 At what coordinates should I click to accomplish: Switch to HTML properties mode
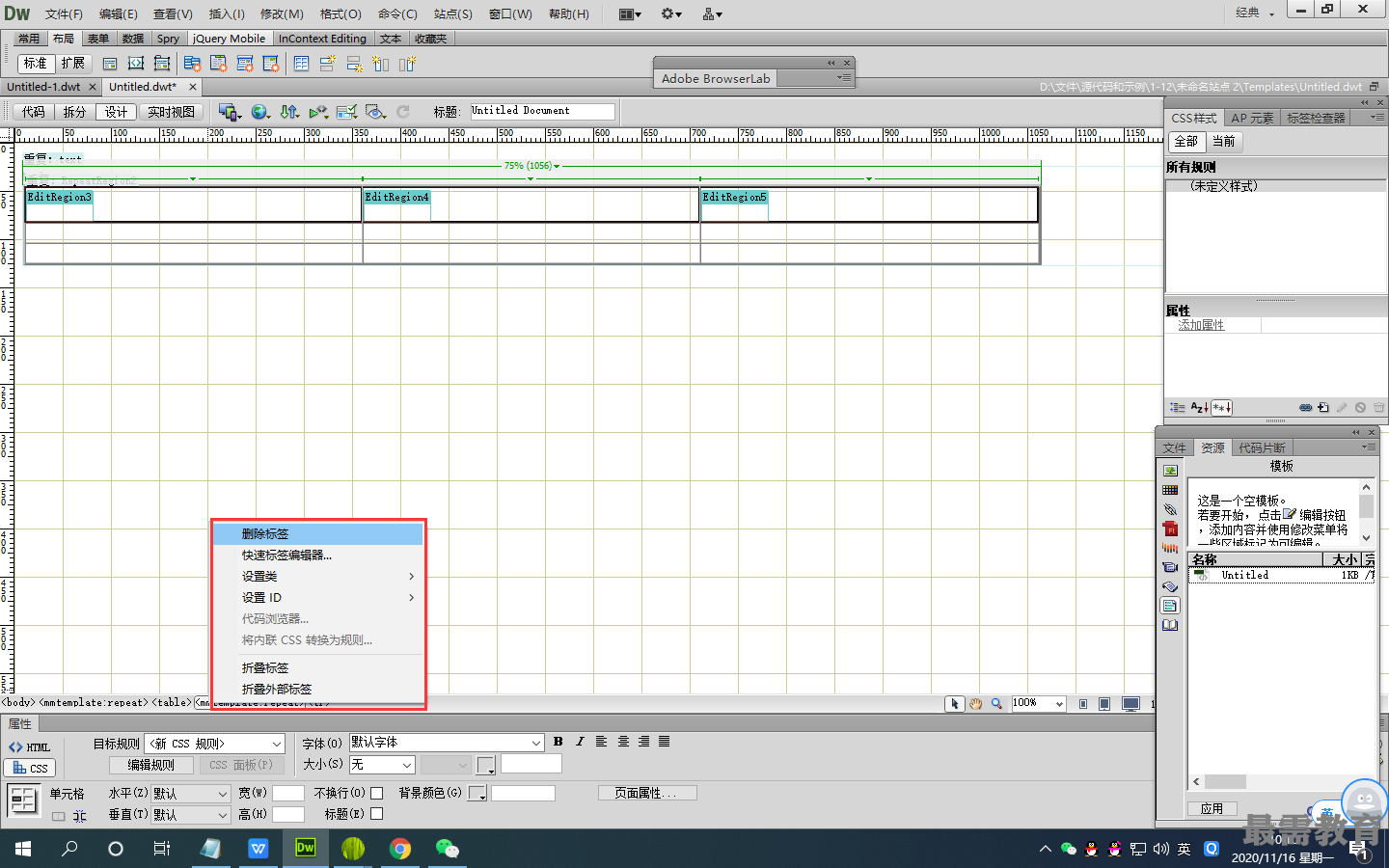point(29,747)
